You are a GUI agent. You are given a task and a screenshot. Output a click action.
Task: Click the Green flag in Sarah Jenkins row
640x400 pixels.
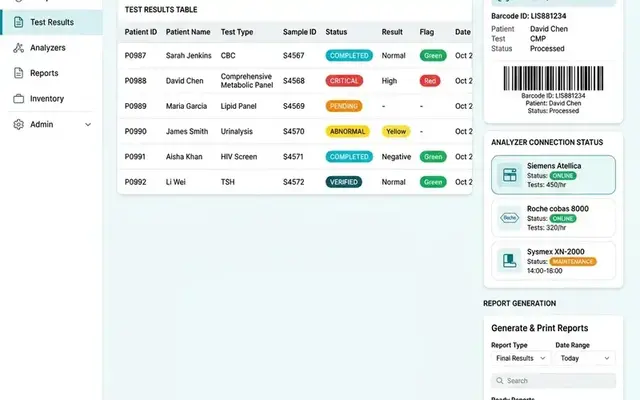pos(433,56)
